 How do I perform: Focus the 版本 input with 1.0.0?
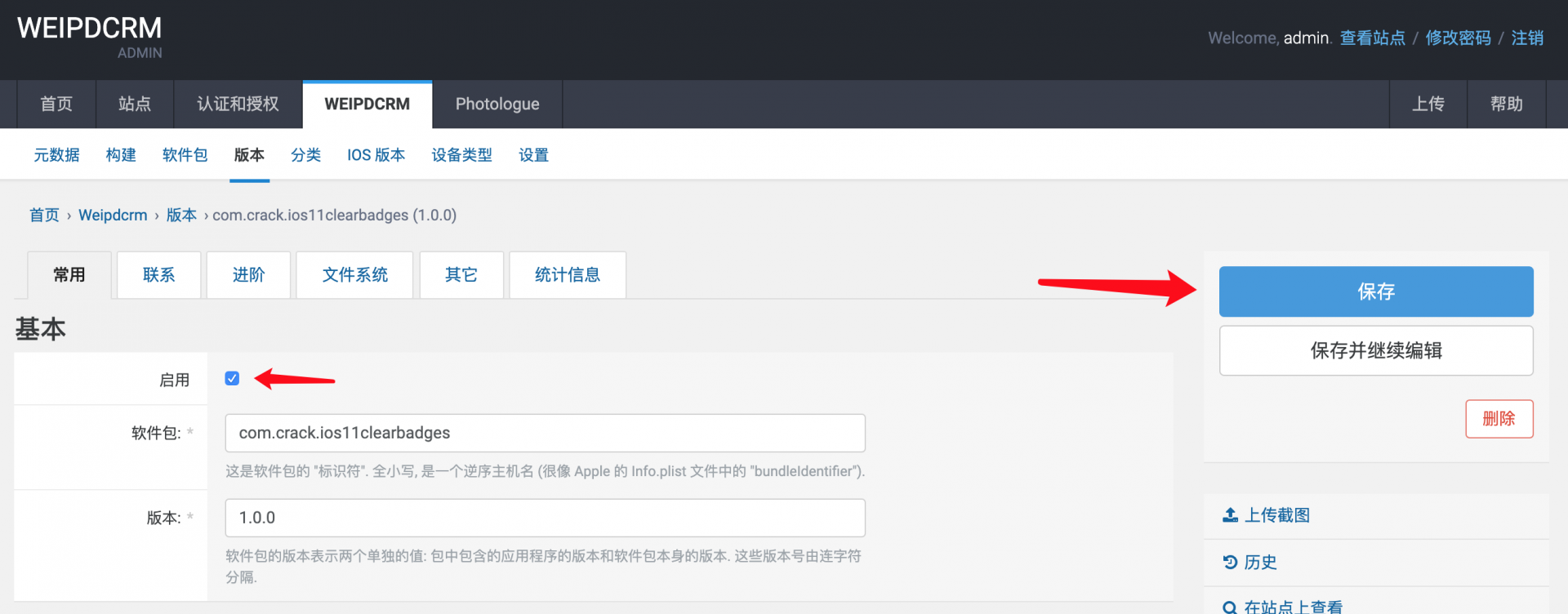(546, 518)
